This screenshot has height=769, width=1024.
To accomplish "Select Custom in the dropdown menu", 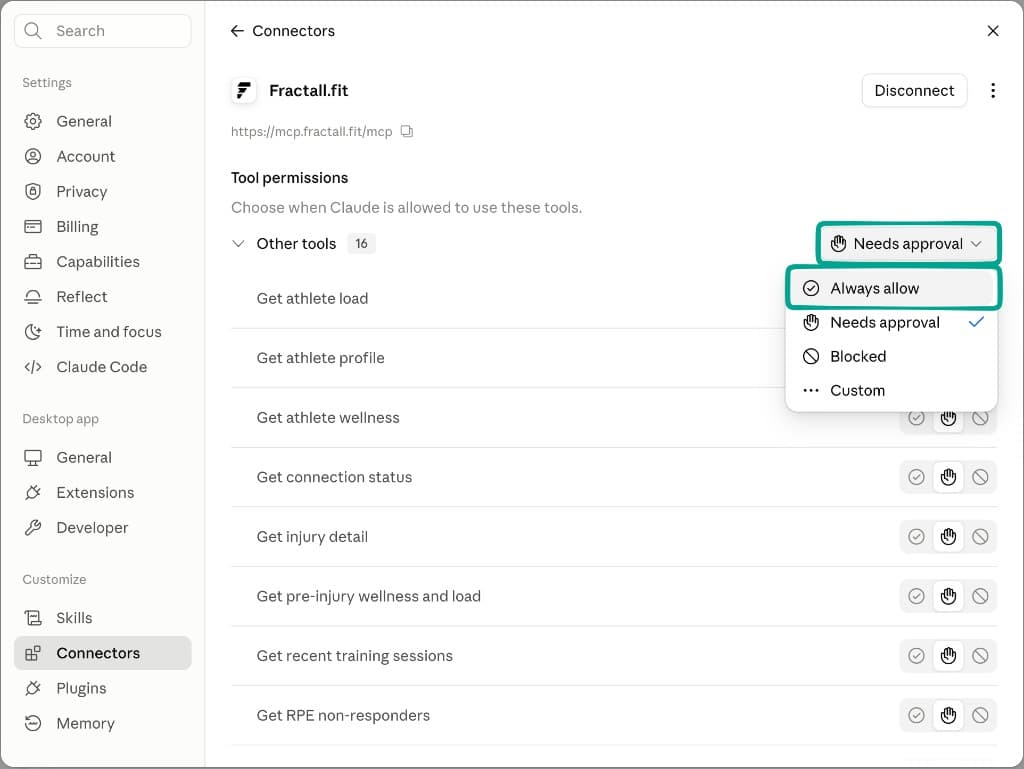I will pos(892,390).
